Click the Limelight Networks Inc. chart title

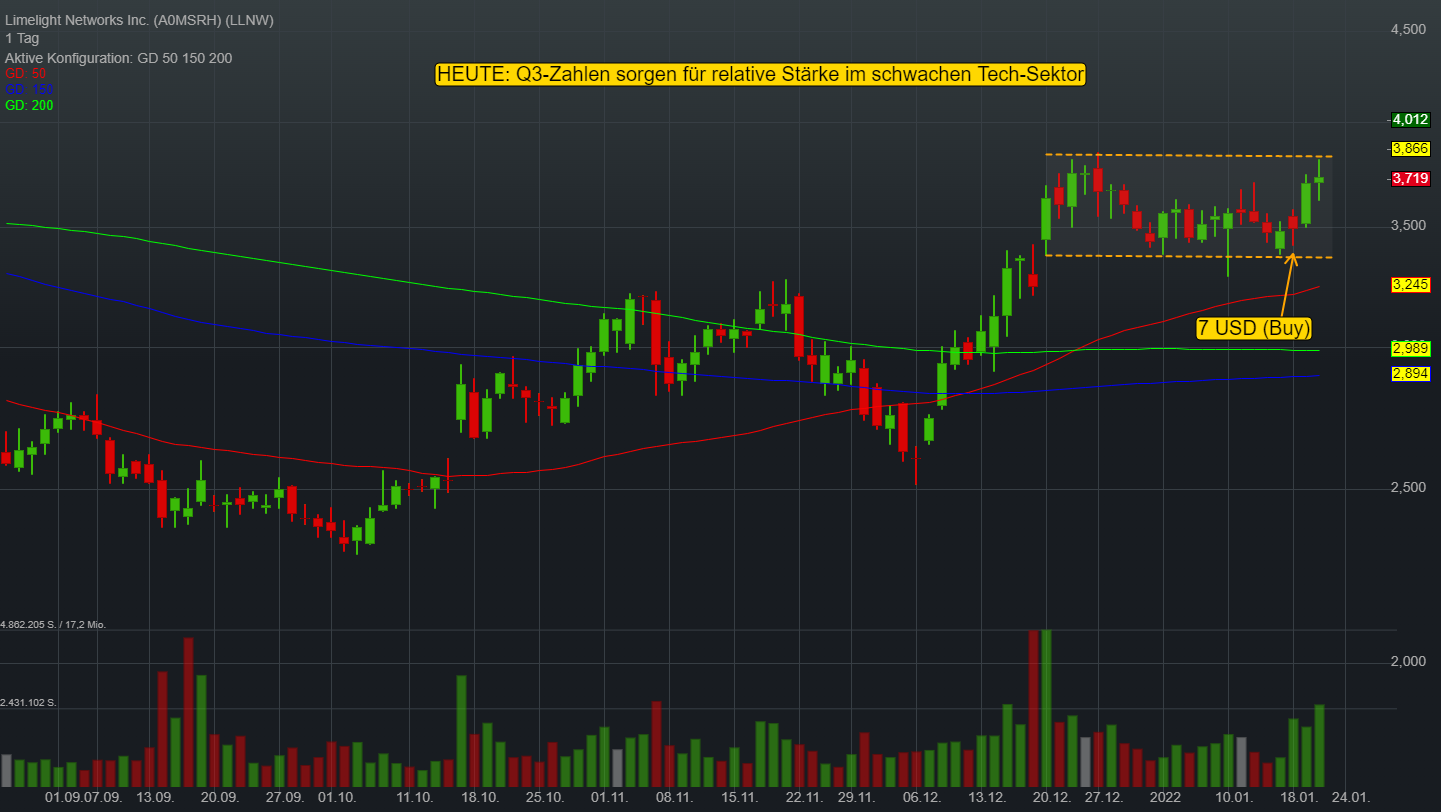click(x=139, y=20)
